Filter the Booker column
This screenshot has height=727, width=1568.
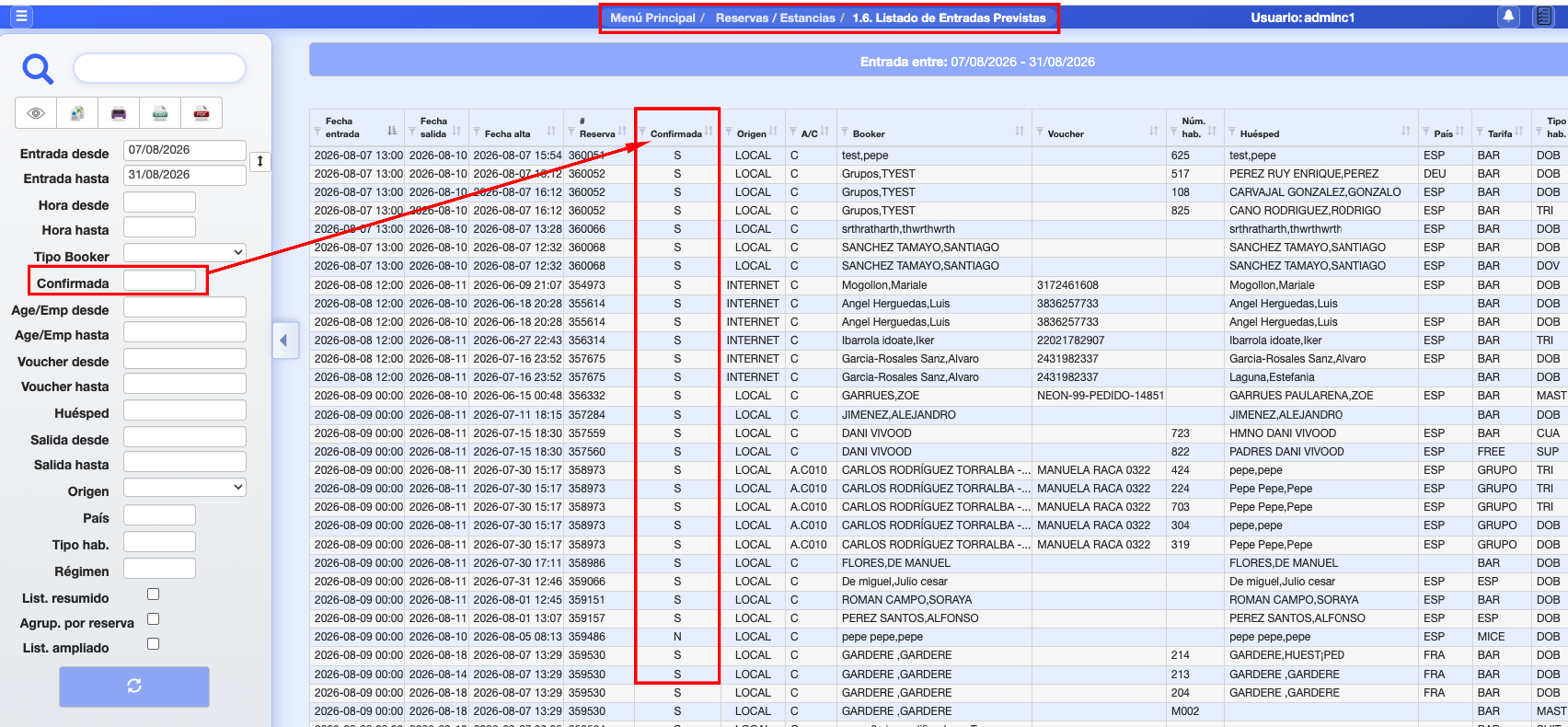click(x=846, y=133)
